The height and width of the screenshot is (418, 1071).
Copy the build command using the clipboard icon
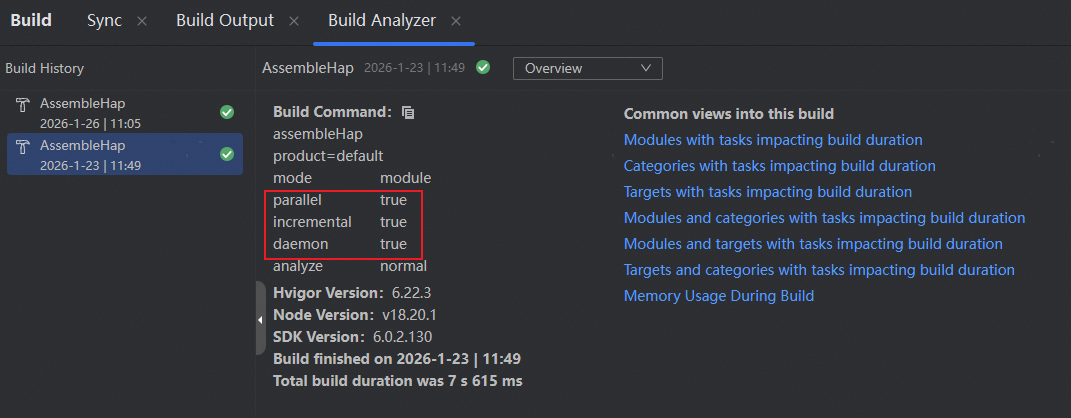click(408, 113)
